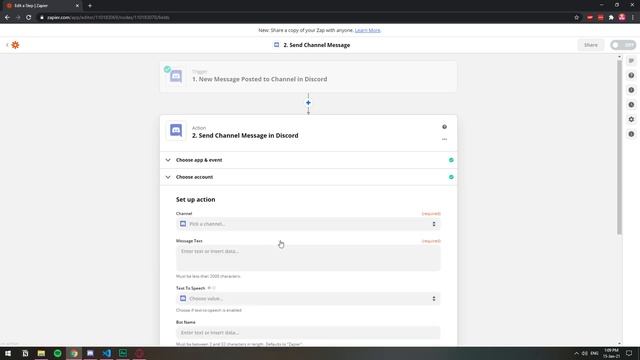Click into the Message Text field
640x360 pixels.
pyautogui.click(x=308, y=258)
